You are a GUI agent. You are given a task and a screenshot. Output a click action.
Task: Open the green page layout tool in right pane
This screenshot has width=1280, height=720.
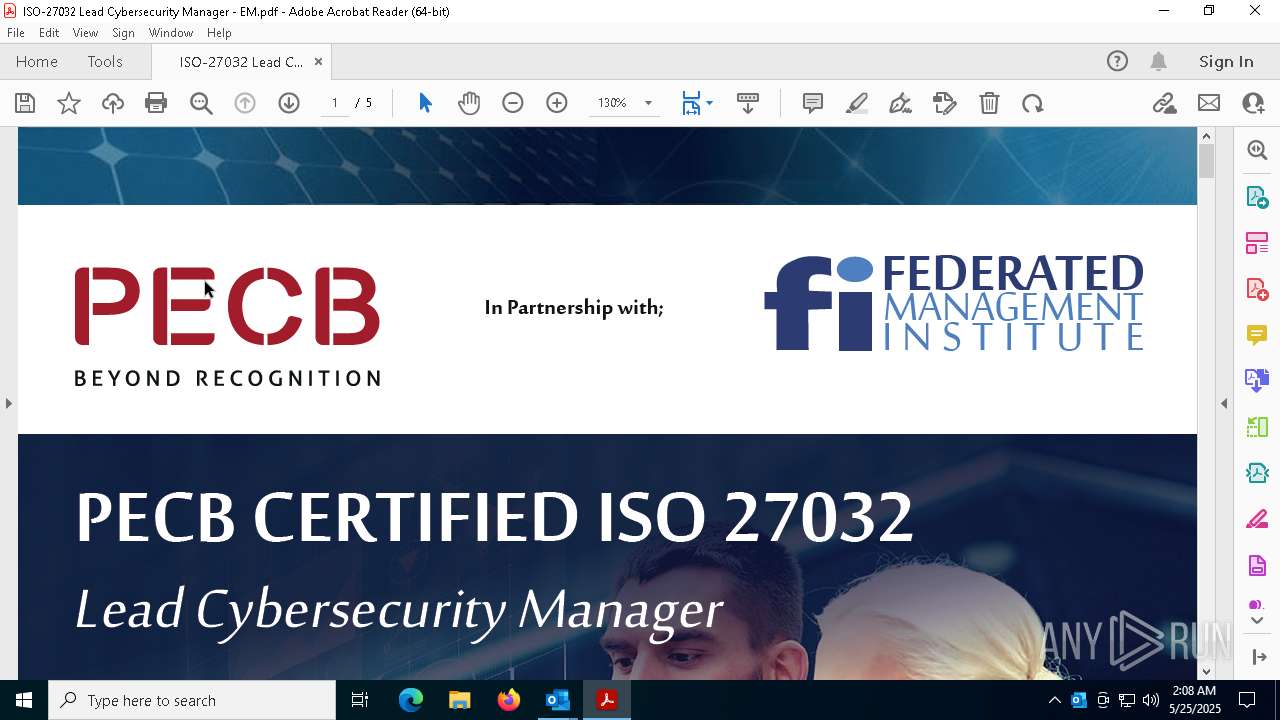pyautogui.click(x=1257, y=427)
